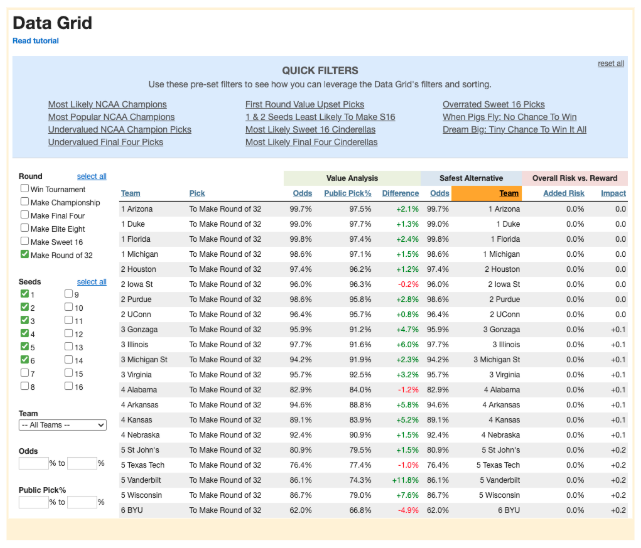Open the All Teams dropdown

(62, 425)
